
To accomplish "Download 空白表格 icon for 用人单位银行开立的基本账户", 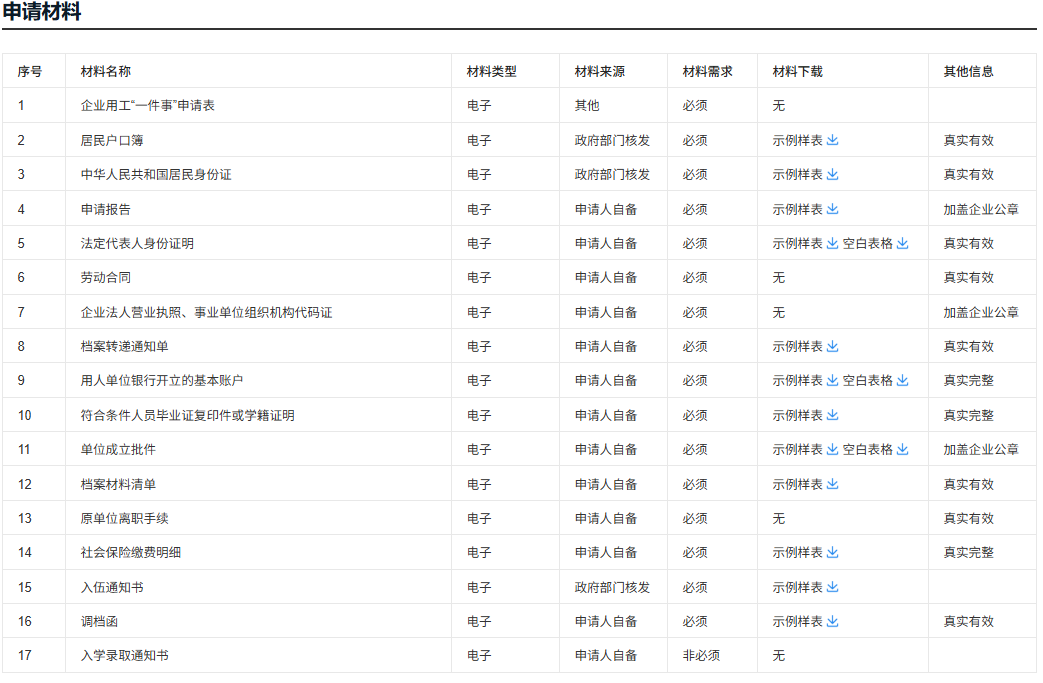I will [x=902, y=380].
